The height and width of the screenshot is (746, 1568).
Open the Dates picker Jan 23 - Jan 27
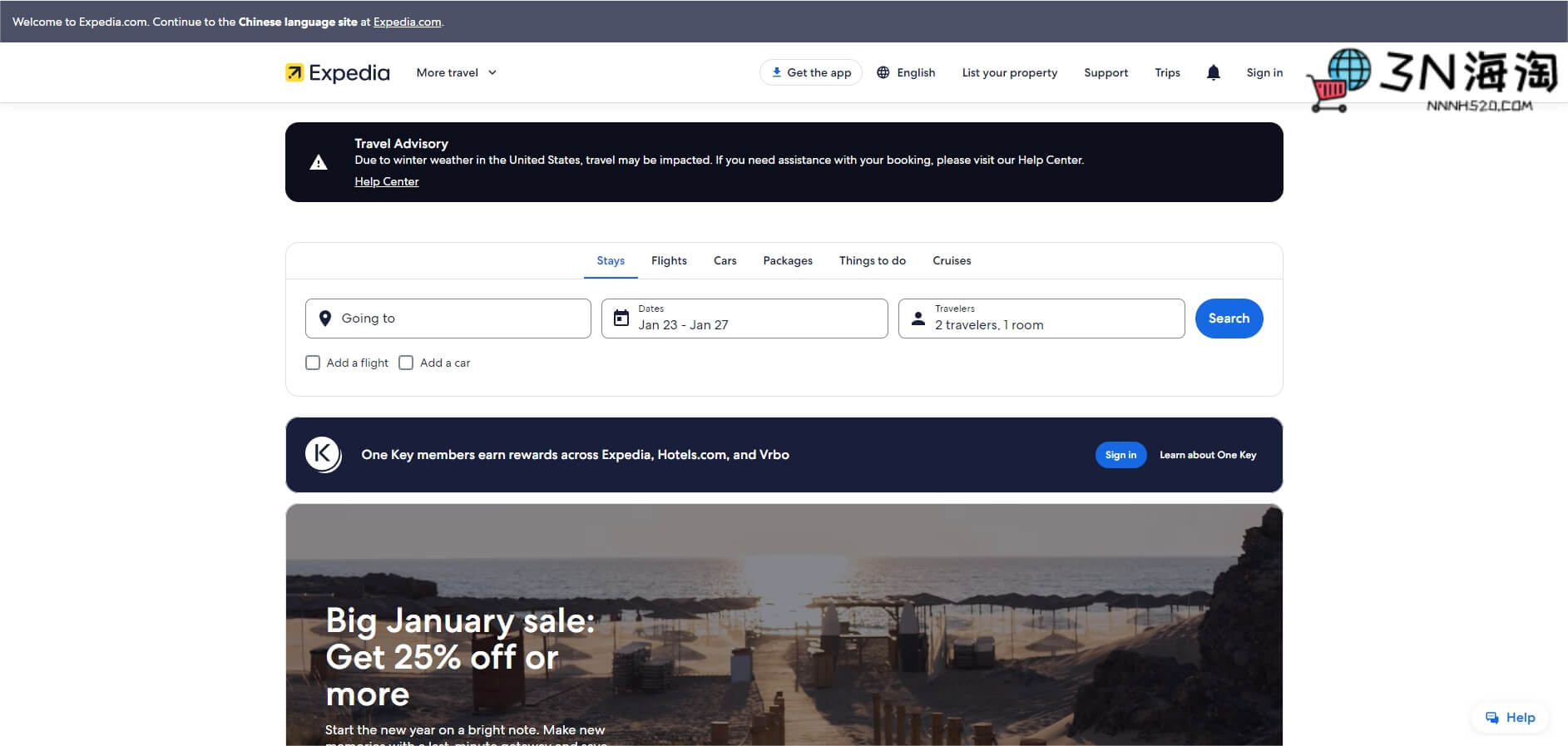(x=744, y=319)
